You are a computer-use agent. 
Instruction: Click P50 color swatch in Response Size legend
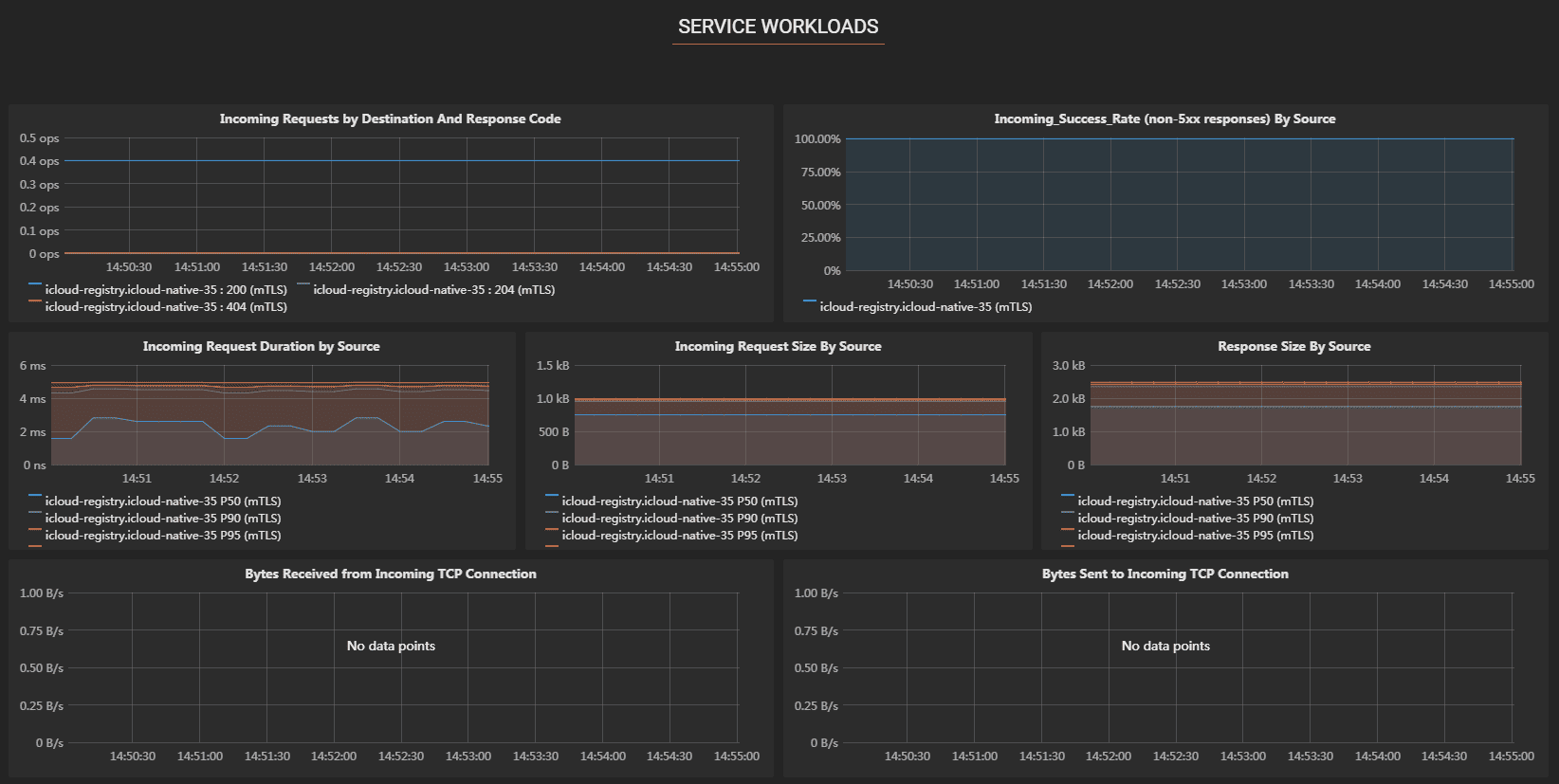click(x=1068, y=496)
